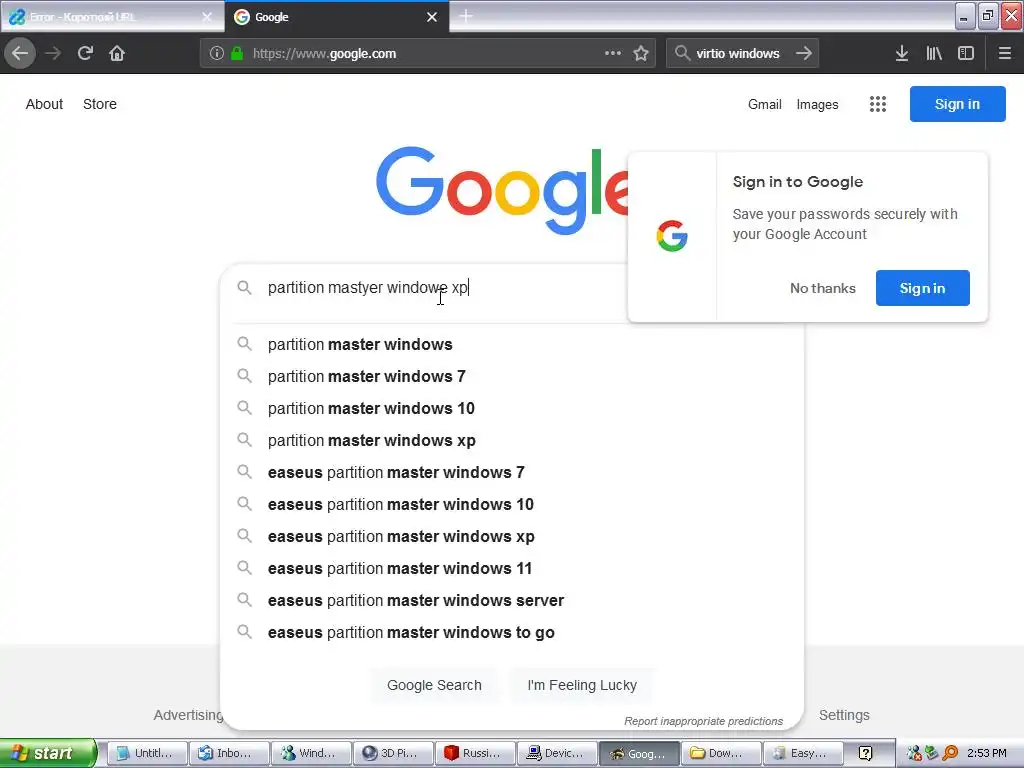Viewport: 1024px width, 768px height.
Task: Click the top-right blue Sign in button
Action: click(x=957, y=104)
